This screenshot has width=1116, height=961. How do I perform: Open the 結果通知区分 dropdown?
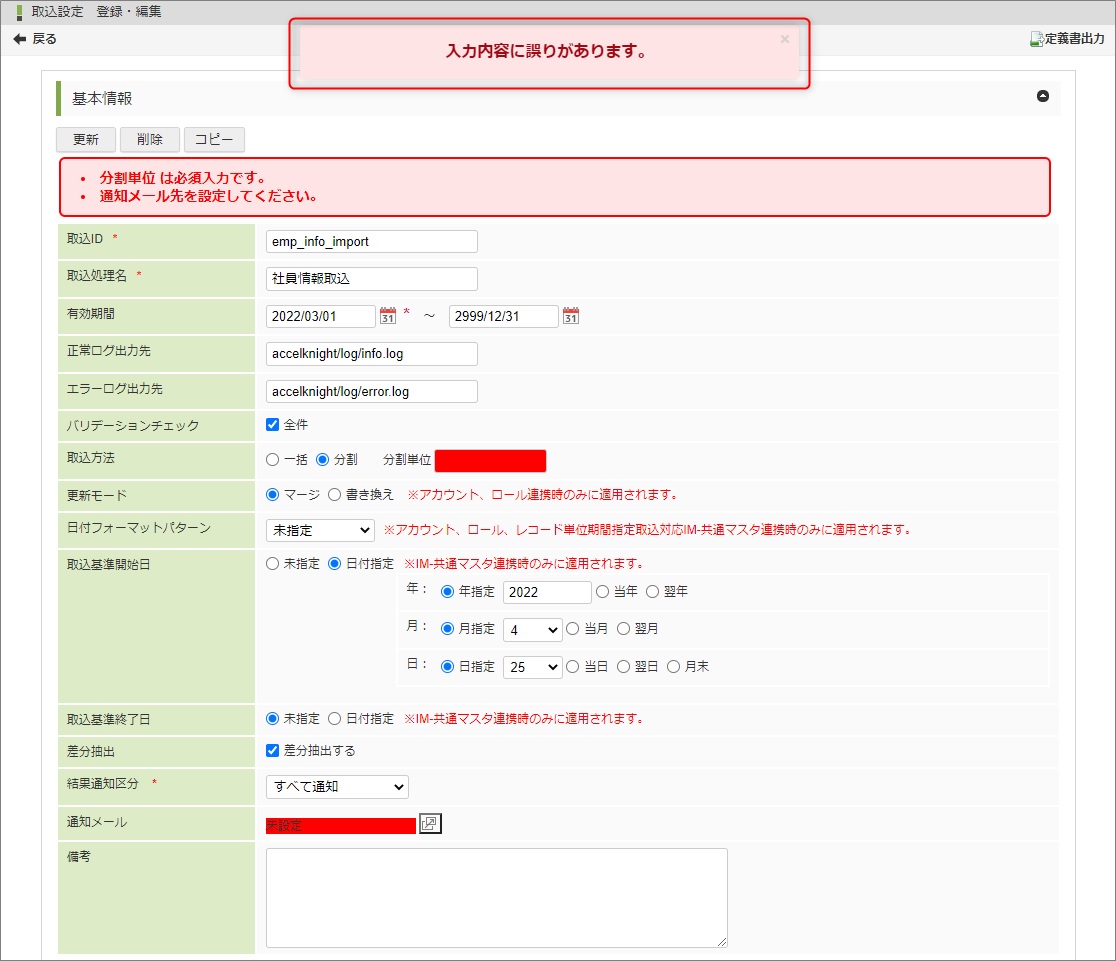337,787
